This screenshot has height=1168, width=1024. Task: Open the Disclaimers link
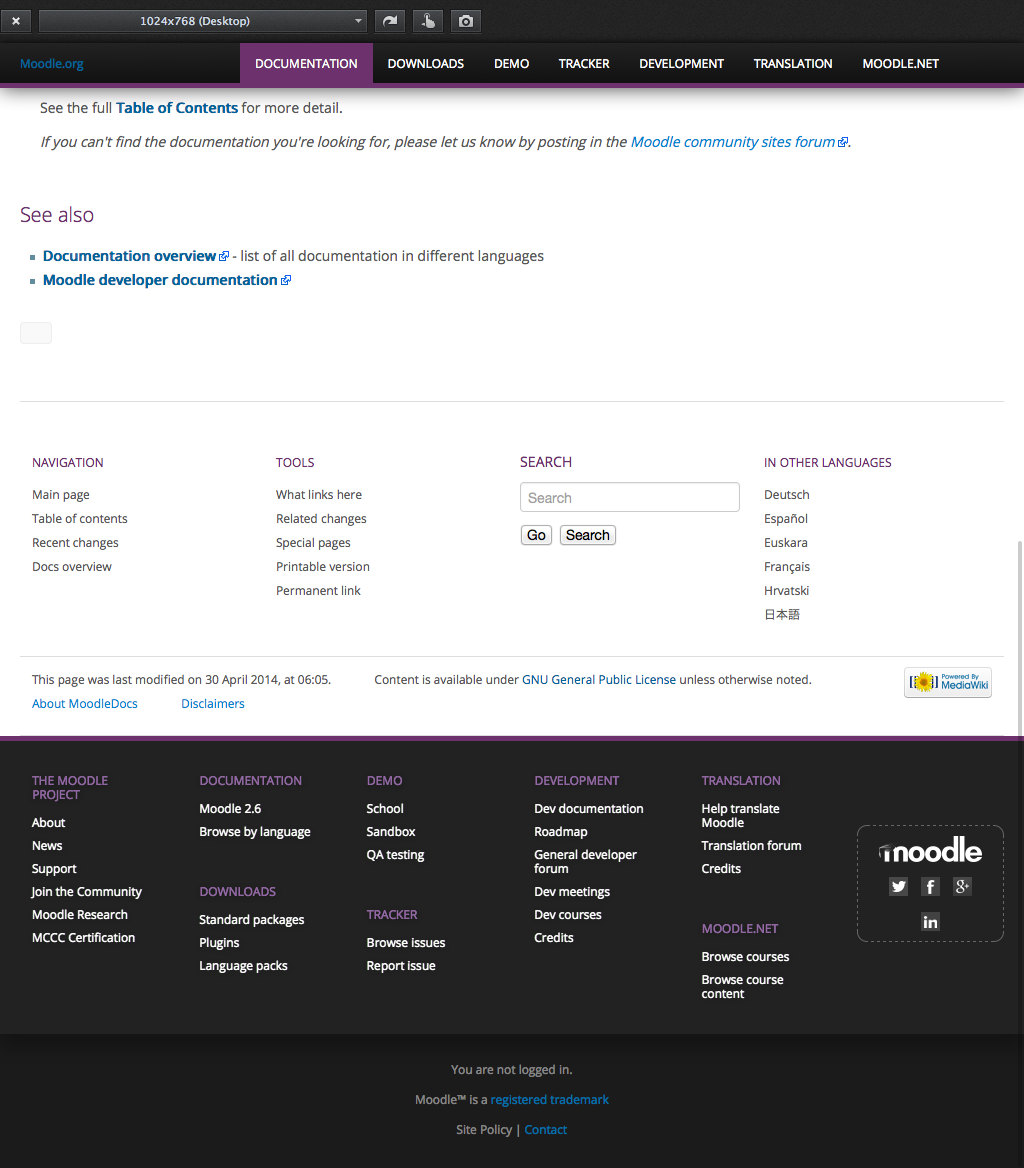[x=212, y=703]
